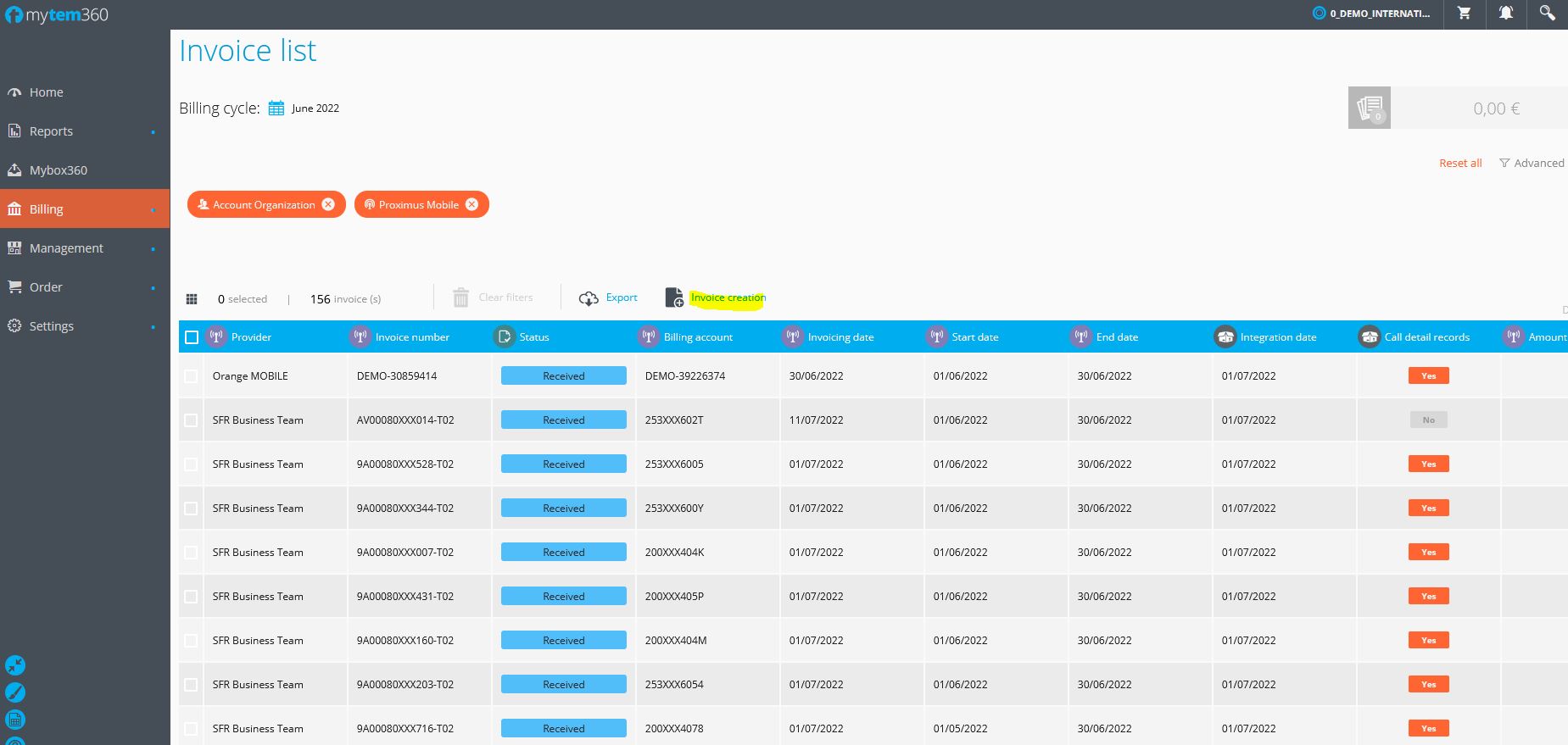Screen dimensions: 1568x745
Task: Click the collapse arrows icon in sidebar
Action: (x=15, y=665)
